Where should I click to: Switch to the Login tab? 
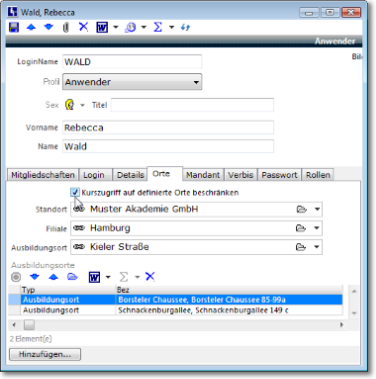[x=95, y=175]
